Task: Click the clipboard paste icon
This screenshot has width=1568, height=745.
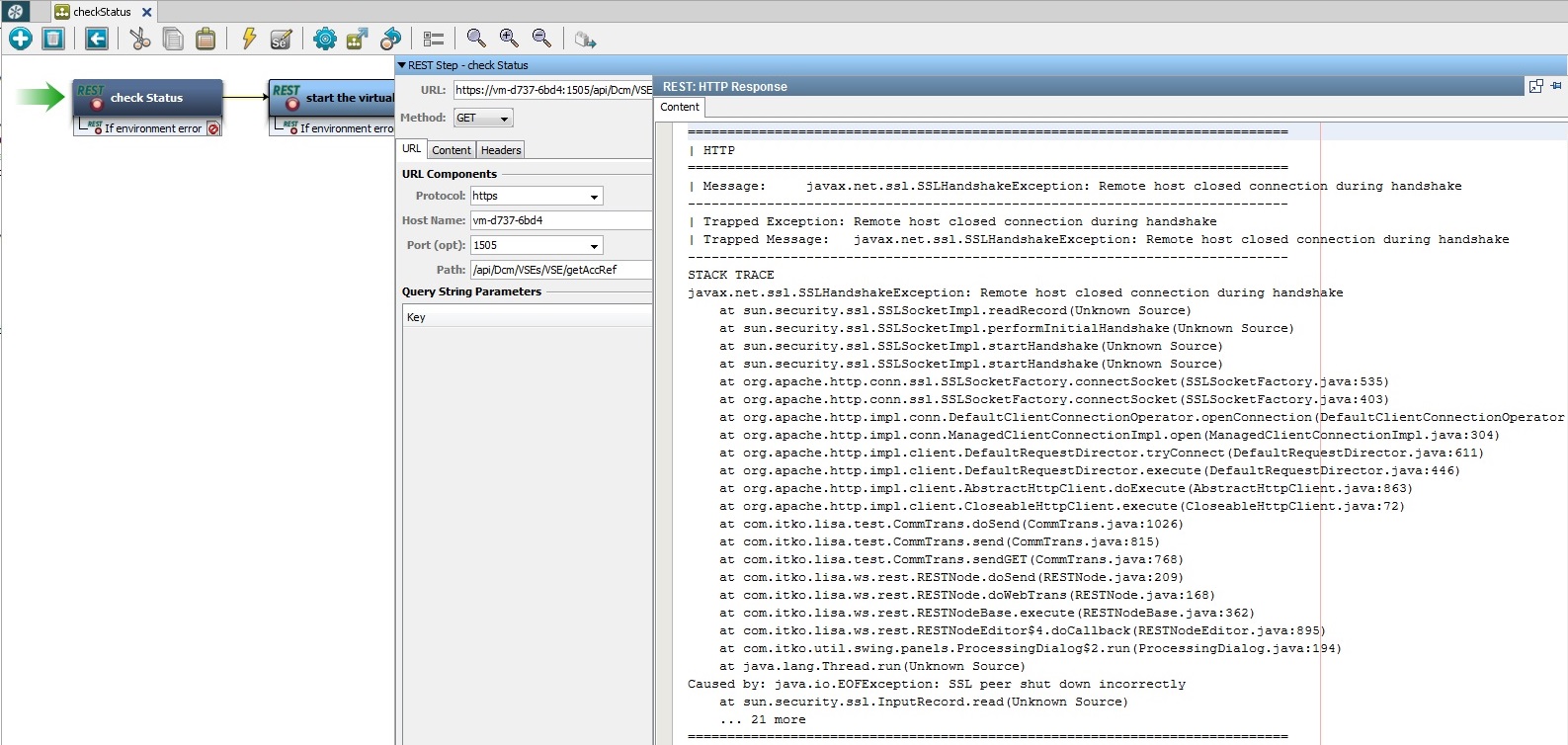Action: [x=206, y=39]
